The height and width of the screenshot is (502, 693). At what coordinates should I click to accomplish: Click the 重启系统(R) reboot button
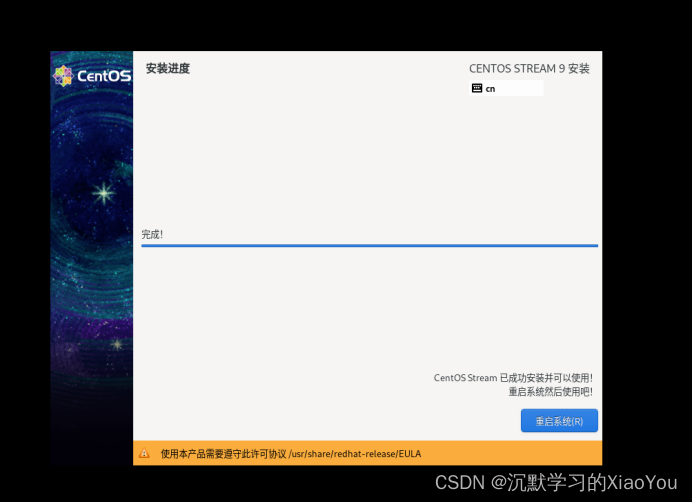tap(559, 421)
